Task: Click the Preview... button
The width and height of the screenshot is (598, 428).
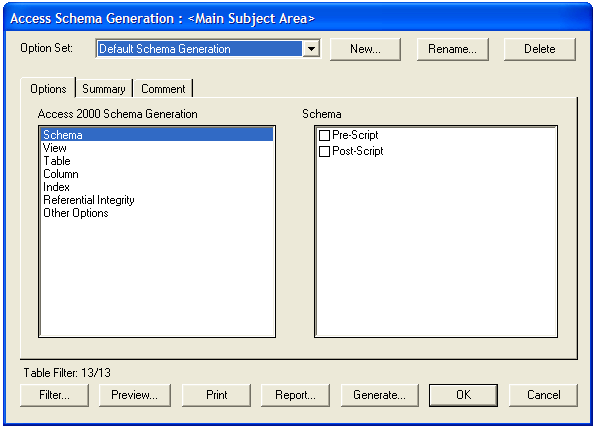Action: (135, 395)
